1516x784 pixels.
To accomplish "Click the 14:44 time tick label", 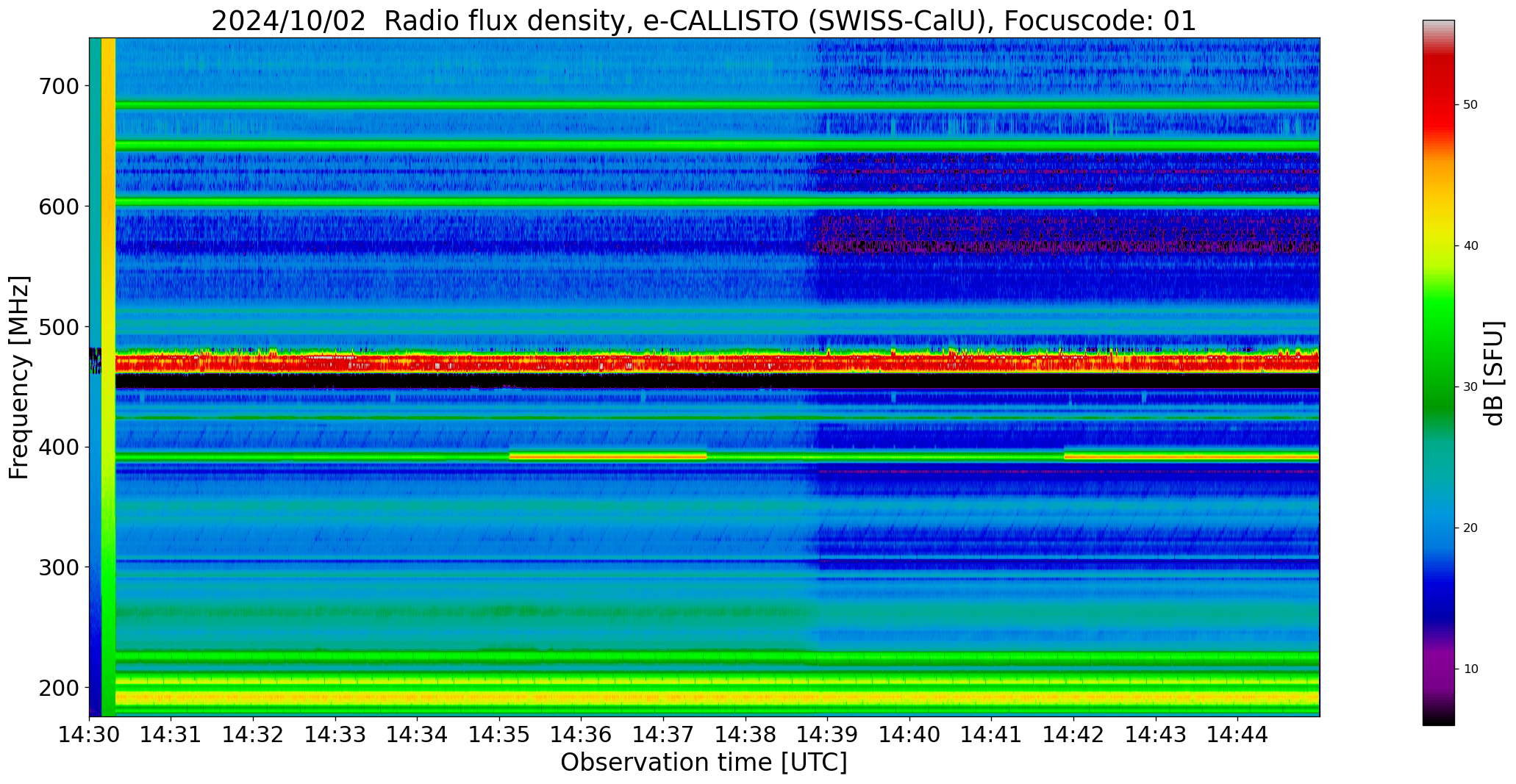I will [1237, 734].
